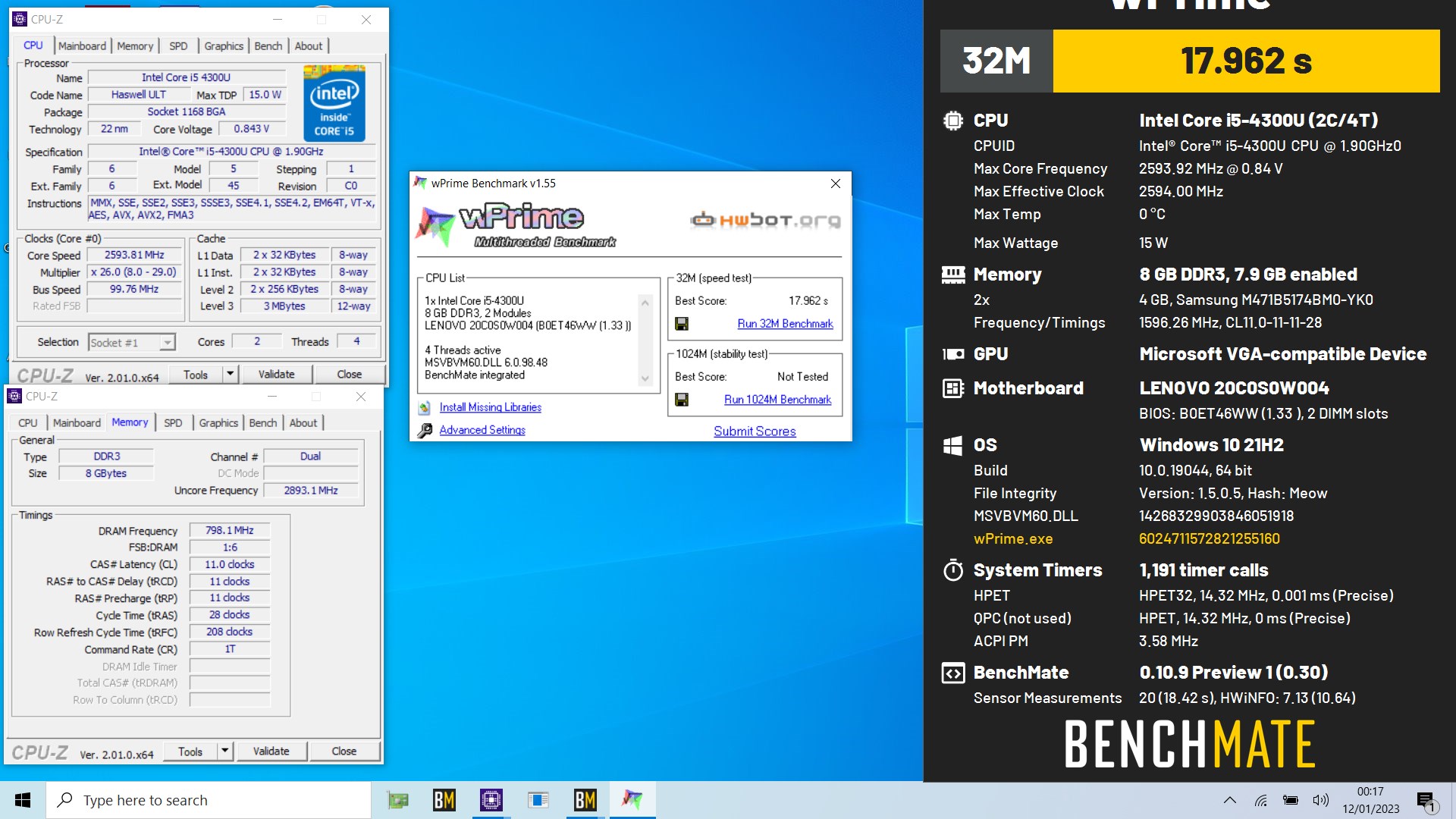The width and height of the screenshot is (1456, 819).
Task: Open the network status tray icon
Action: pyautogui.click(x=1260, y=800)
